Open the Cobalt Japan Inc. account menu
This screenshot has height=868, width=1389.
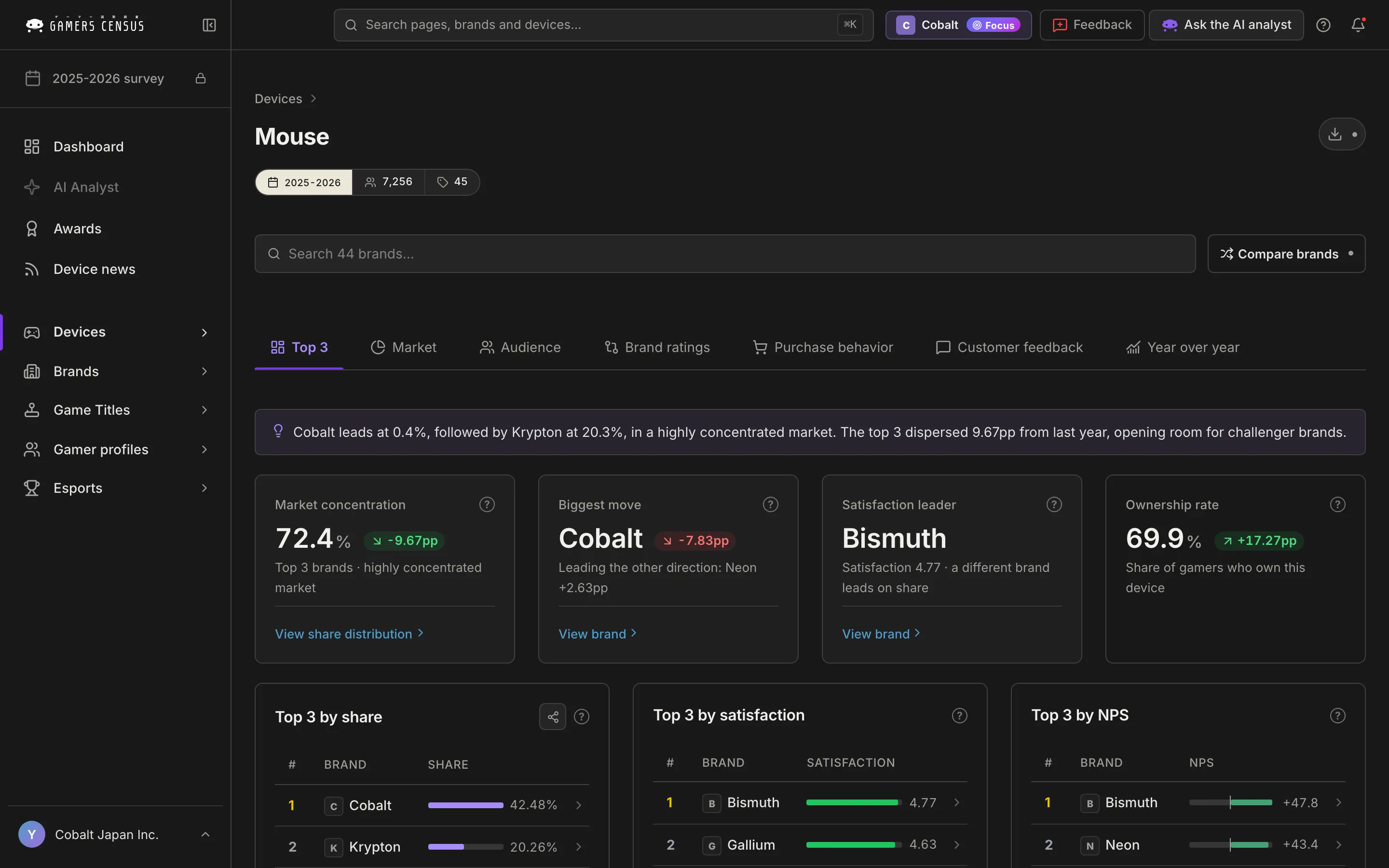tap(115, 835)
